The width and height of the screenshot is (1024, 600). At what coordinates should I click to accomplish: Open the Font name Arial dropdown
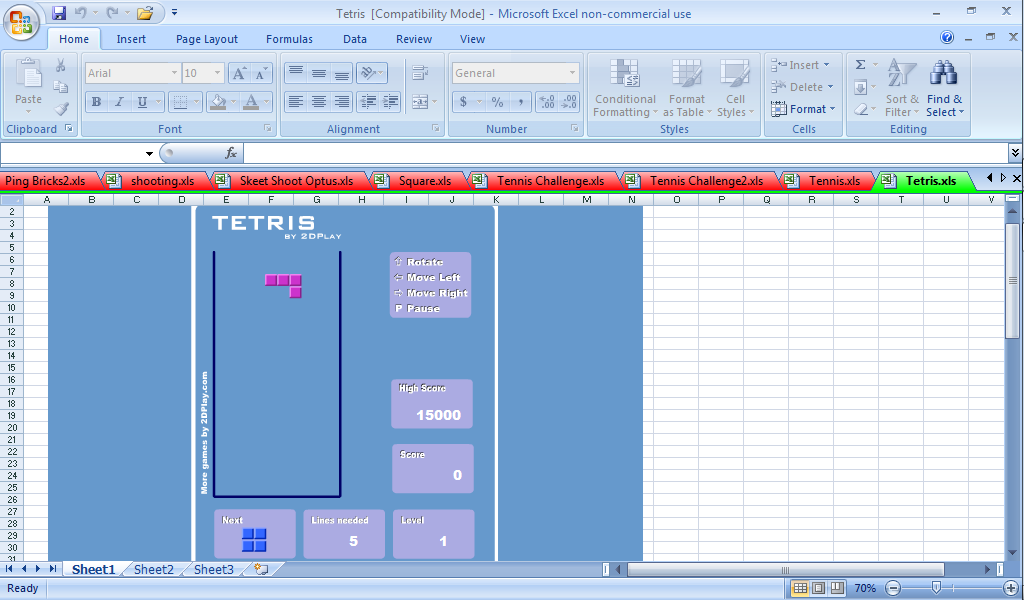(174, 73)
